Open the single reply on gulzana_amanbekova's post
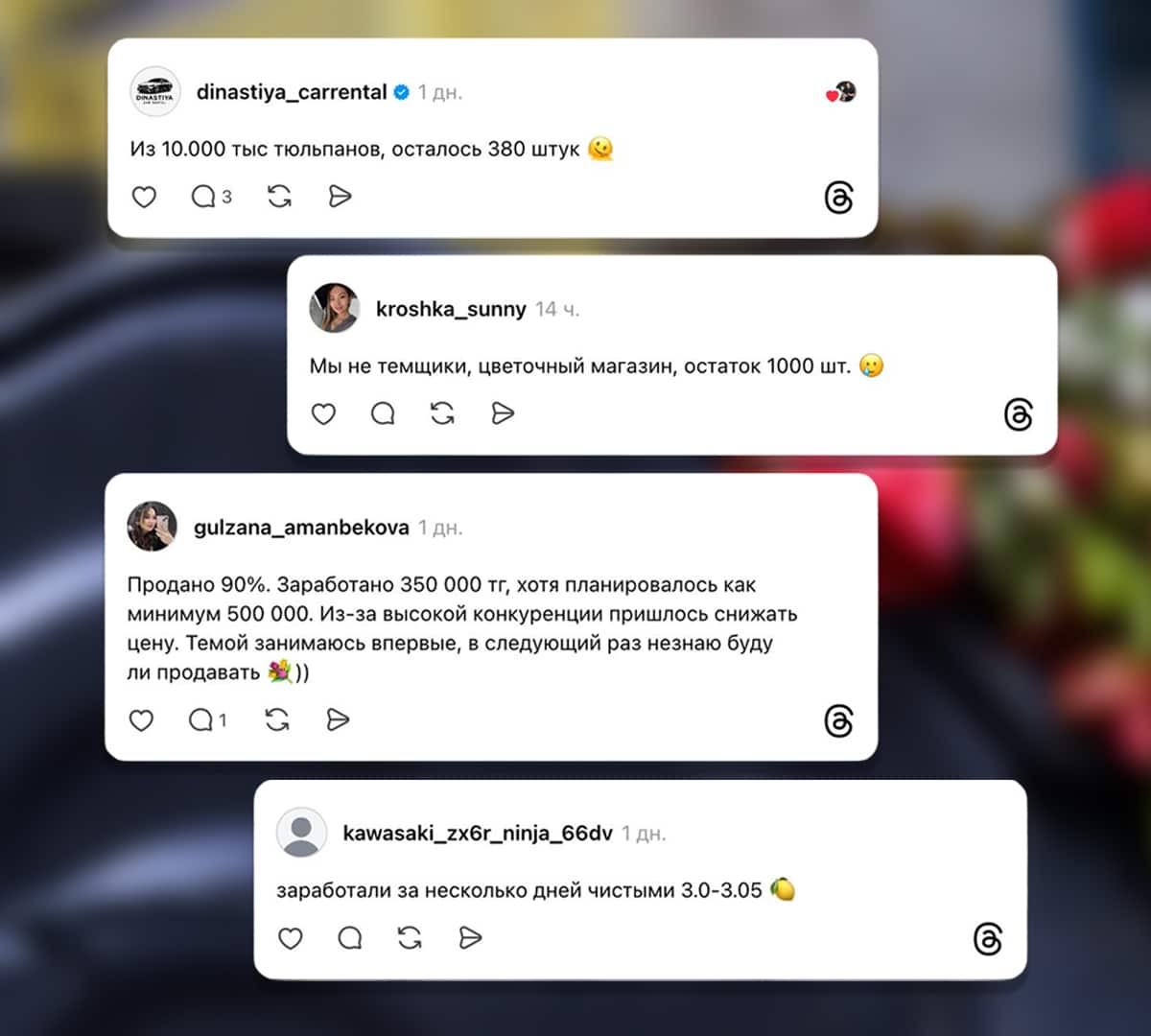This screenshot has width=1151, height=1036. pos(207,719)
